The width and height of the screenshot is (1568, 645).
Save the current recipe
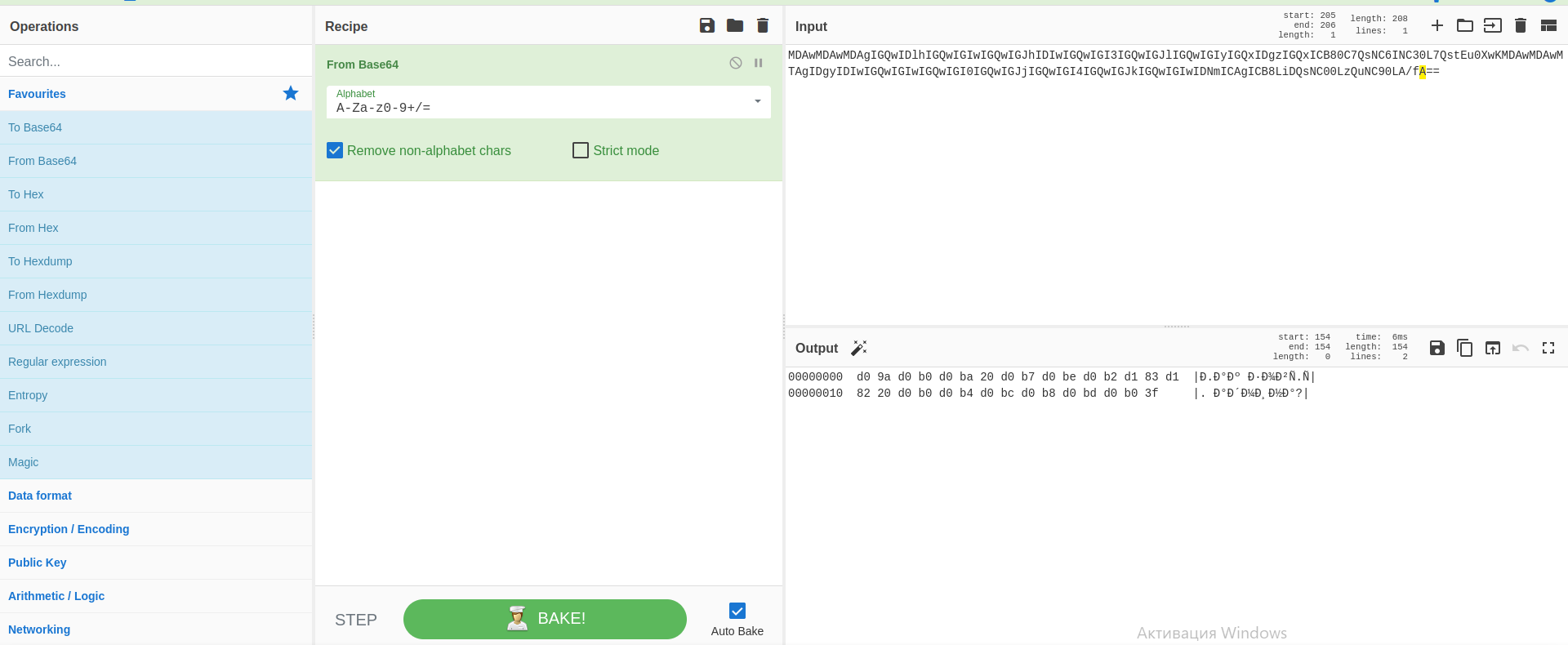[x=707, y=25]
